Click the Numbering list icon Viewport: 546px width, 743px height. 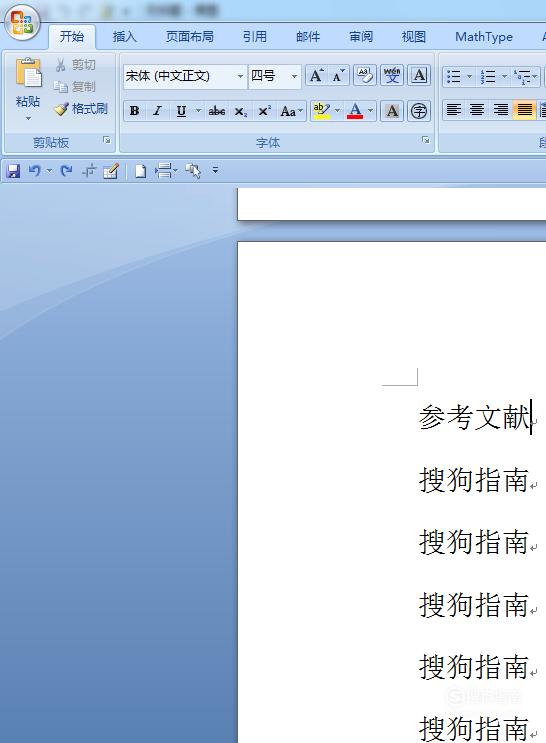click(x=488, y=76)
